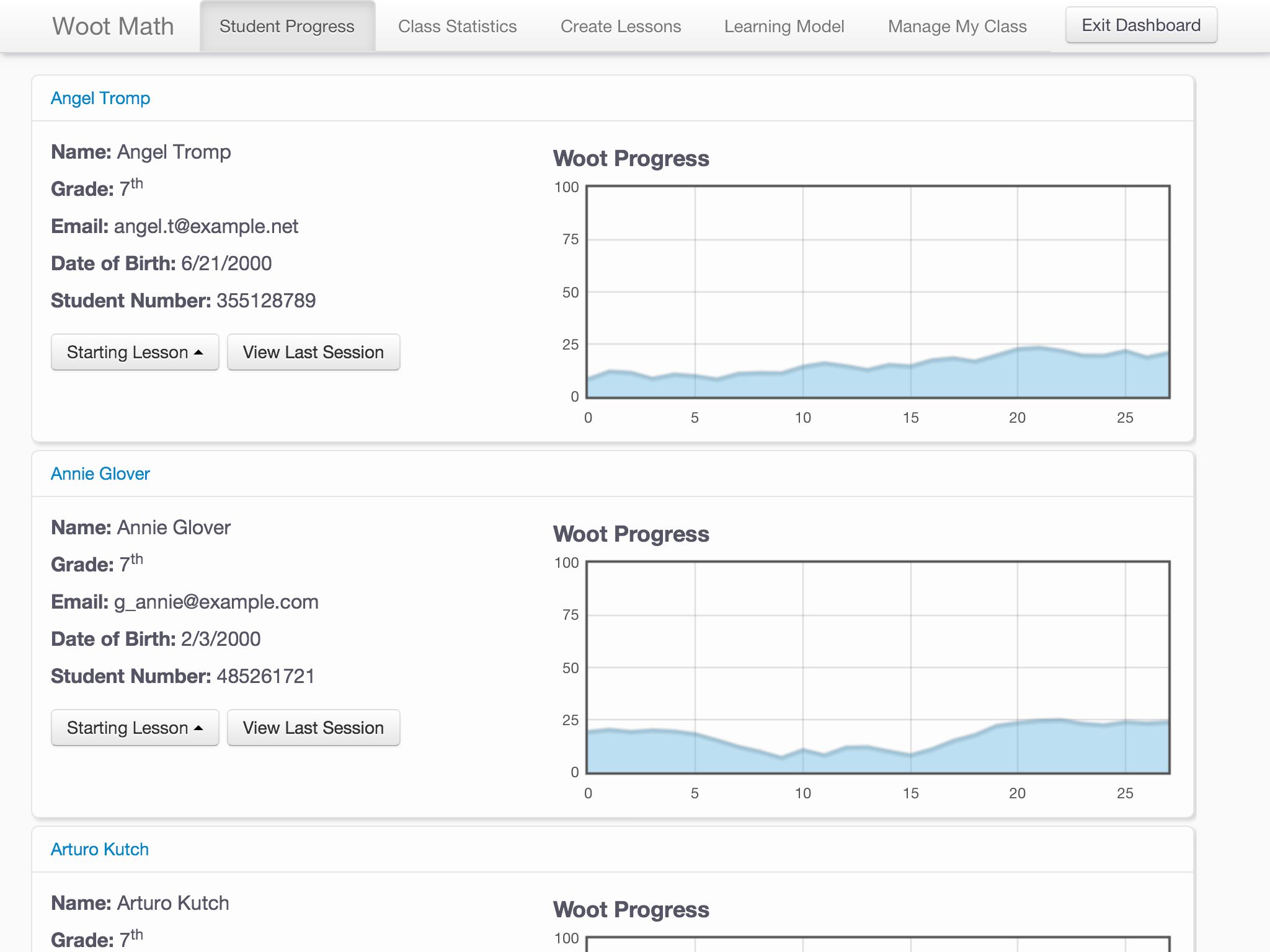The width and height of the screenshot is (1270, 952).
Task: Expand Annie Glover's Starting Lesson dropdown
Action: tap(135, 728)
